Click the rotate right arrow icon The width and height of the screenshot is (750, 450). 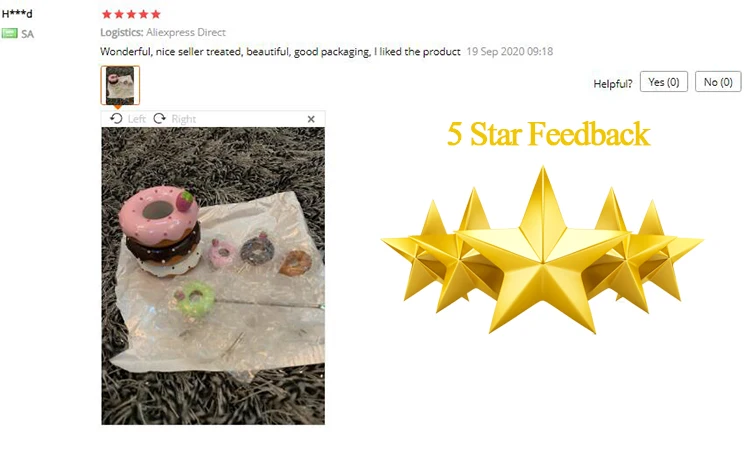tap(159, 119)
